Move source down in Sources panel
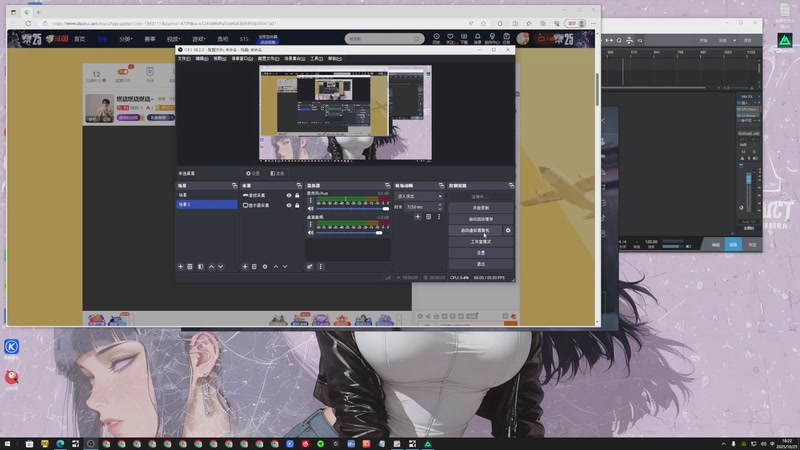 285,266
